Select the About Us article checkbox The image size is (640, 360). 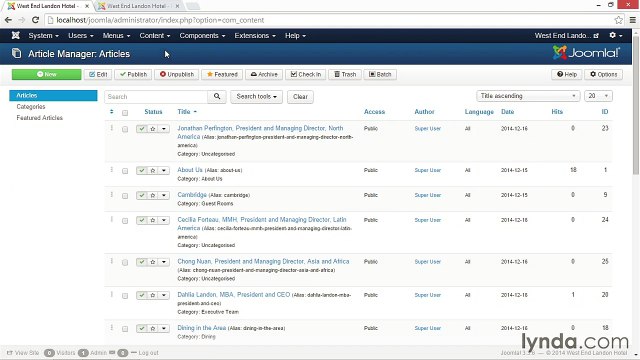click(x=125, y=171)
